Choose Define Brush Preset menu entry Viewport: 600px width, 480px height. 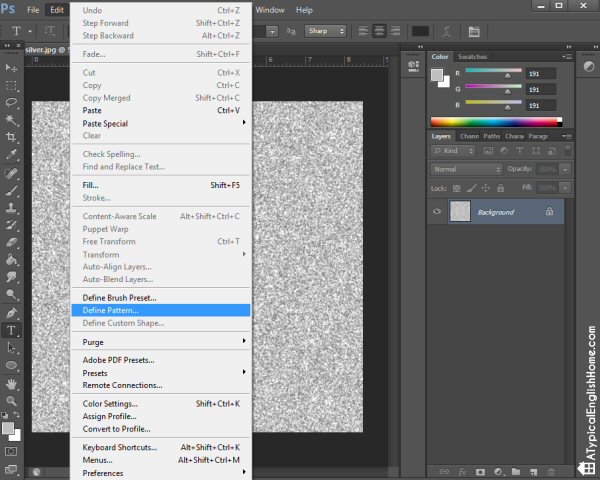(161, 297)
